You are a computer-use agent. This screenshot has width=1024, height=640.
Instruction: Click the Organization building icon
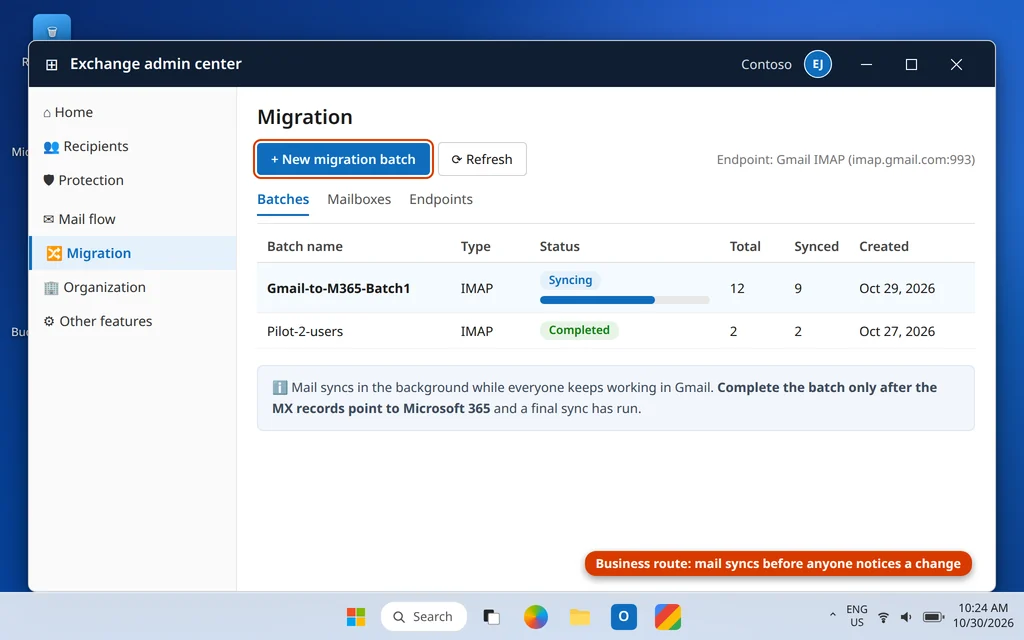point(51,287)
